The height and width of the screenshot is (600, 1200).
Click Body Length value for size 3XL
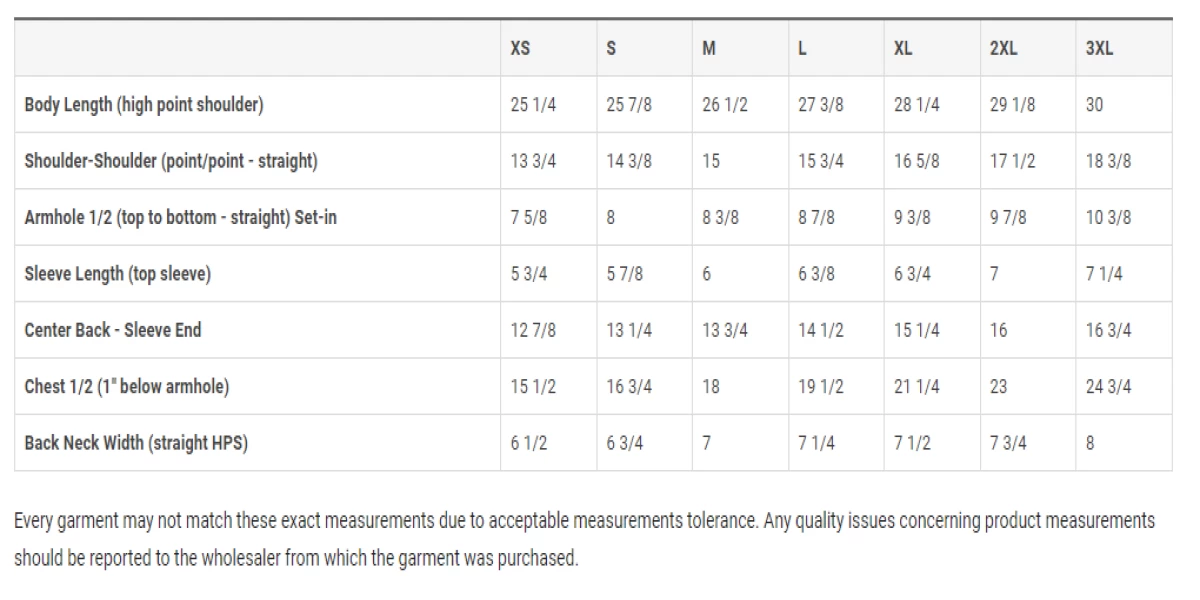pos(1094,105)
